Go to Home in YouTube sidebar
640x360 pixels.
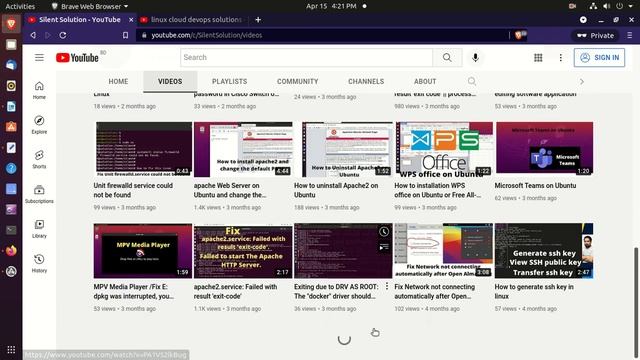(39, 90)
